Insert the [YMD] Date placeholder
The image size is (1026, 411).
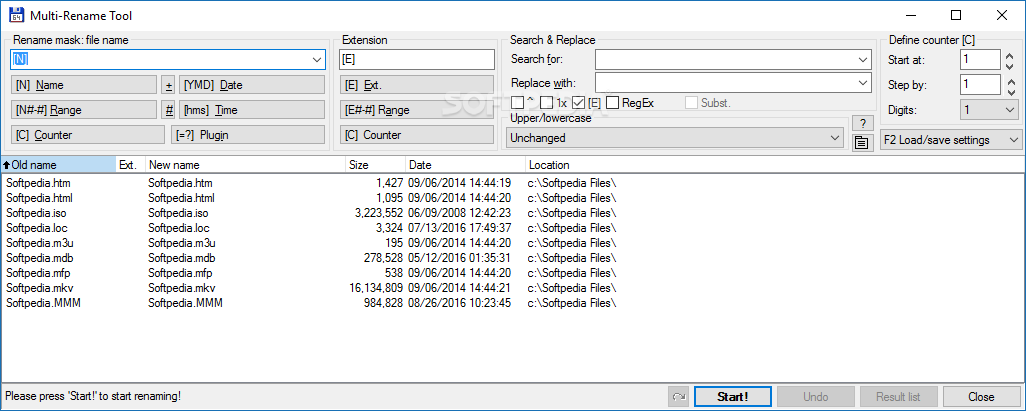click(x=252, y=85)
